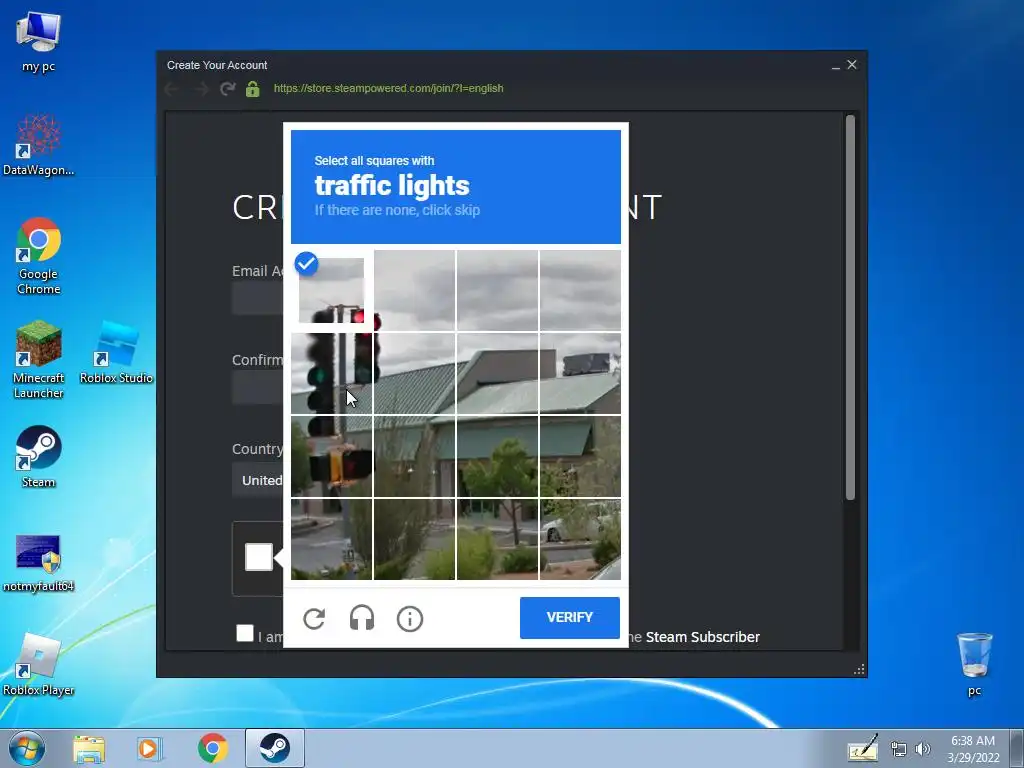Switch to the audio challenge headphones icon
The image size is (1024, 768).
coord(362,618)
